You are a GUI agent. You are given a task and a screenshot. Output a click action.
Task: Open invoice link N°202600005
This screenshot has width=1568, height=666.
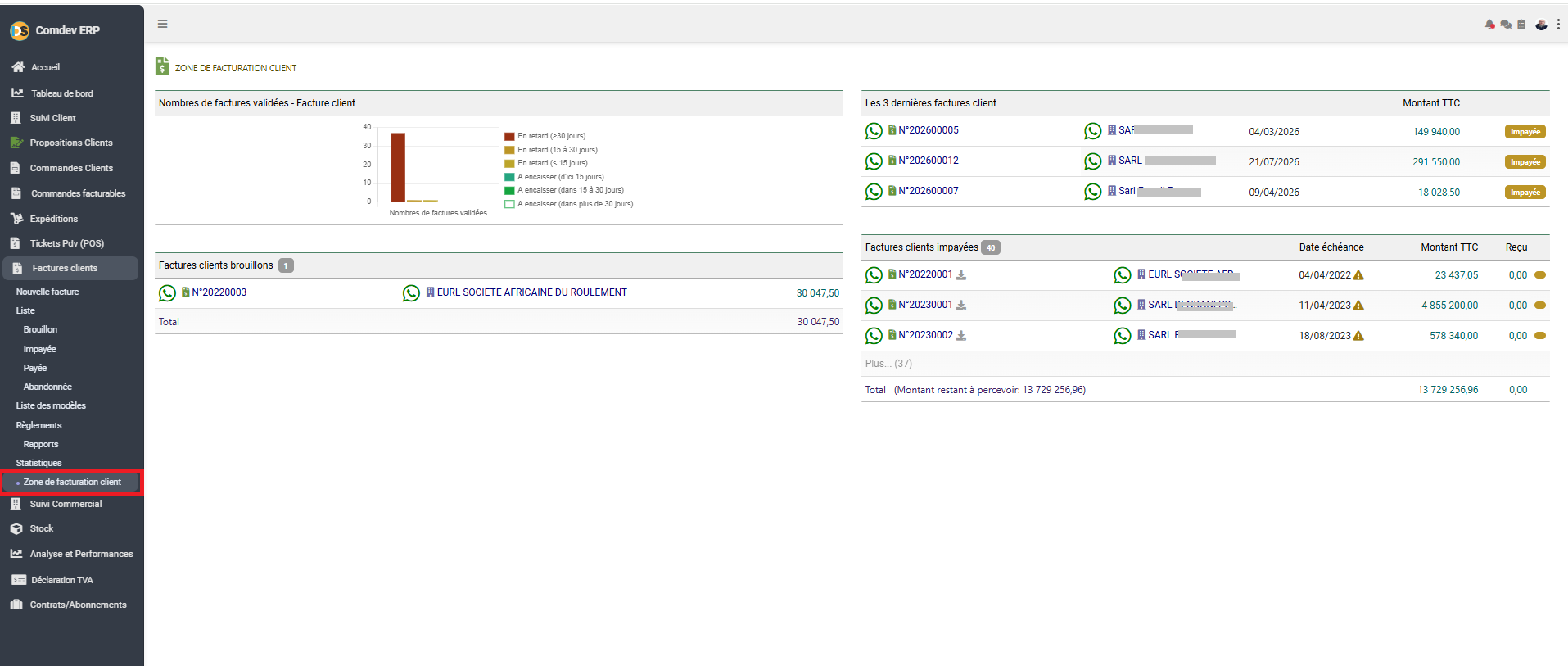929,130
